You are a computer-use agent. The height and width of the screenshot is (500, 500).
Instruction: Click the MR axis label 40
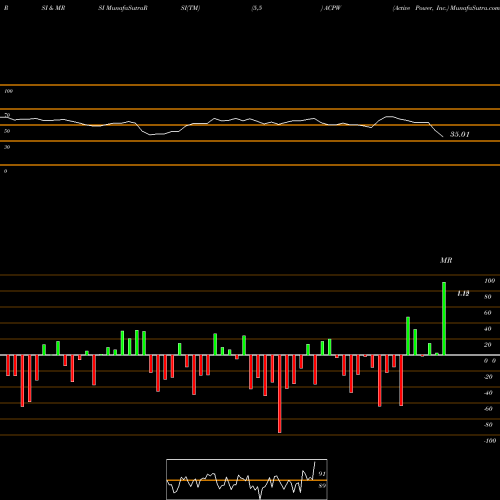pos(488,329)
